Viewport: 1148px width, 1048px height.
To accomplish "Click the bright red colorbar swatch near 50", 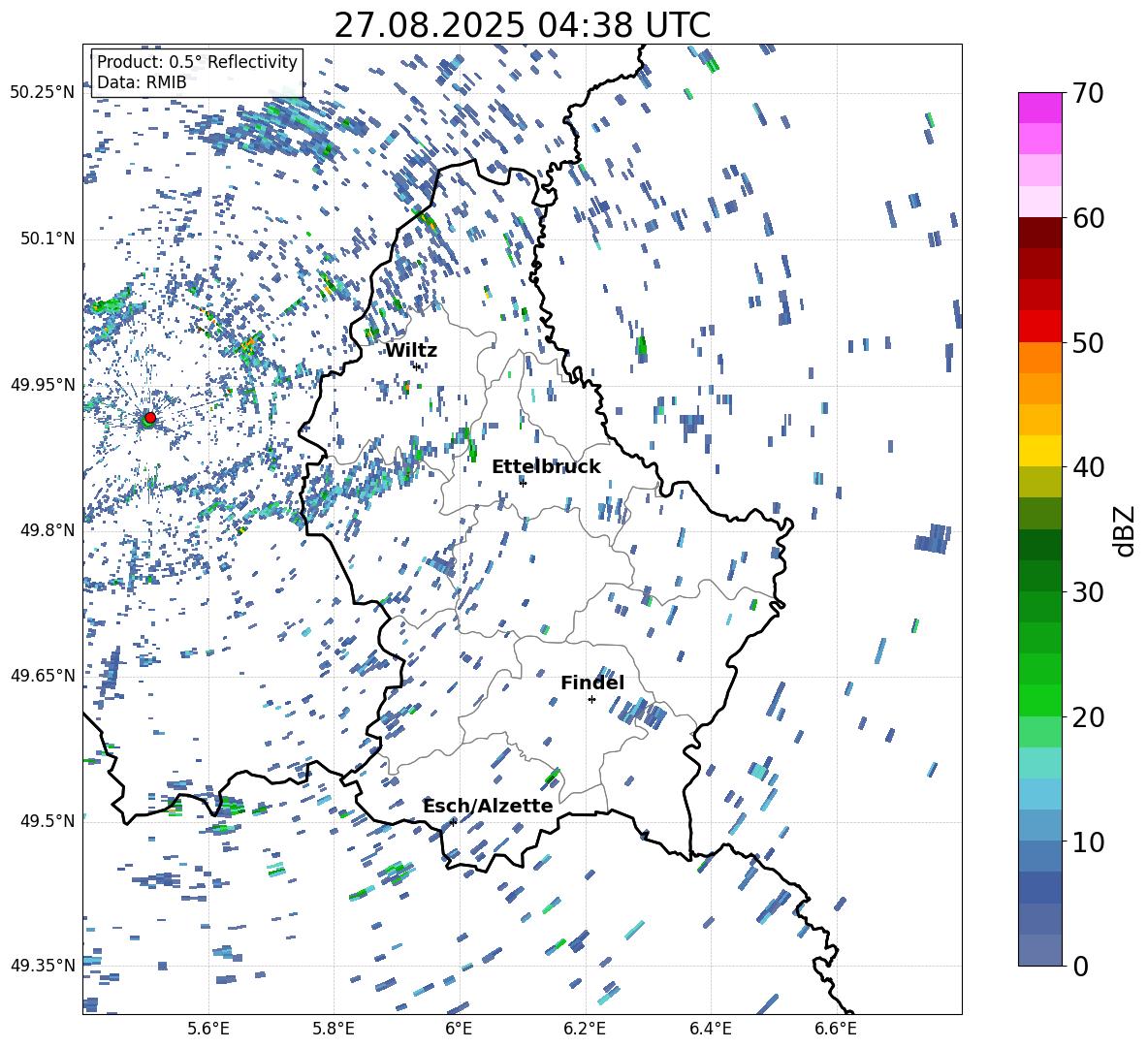I will pos(1039,327).
